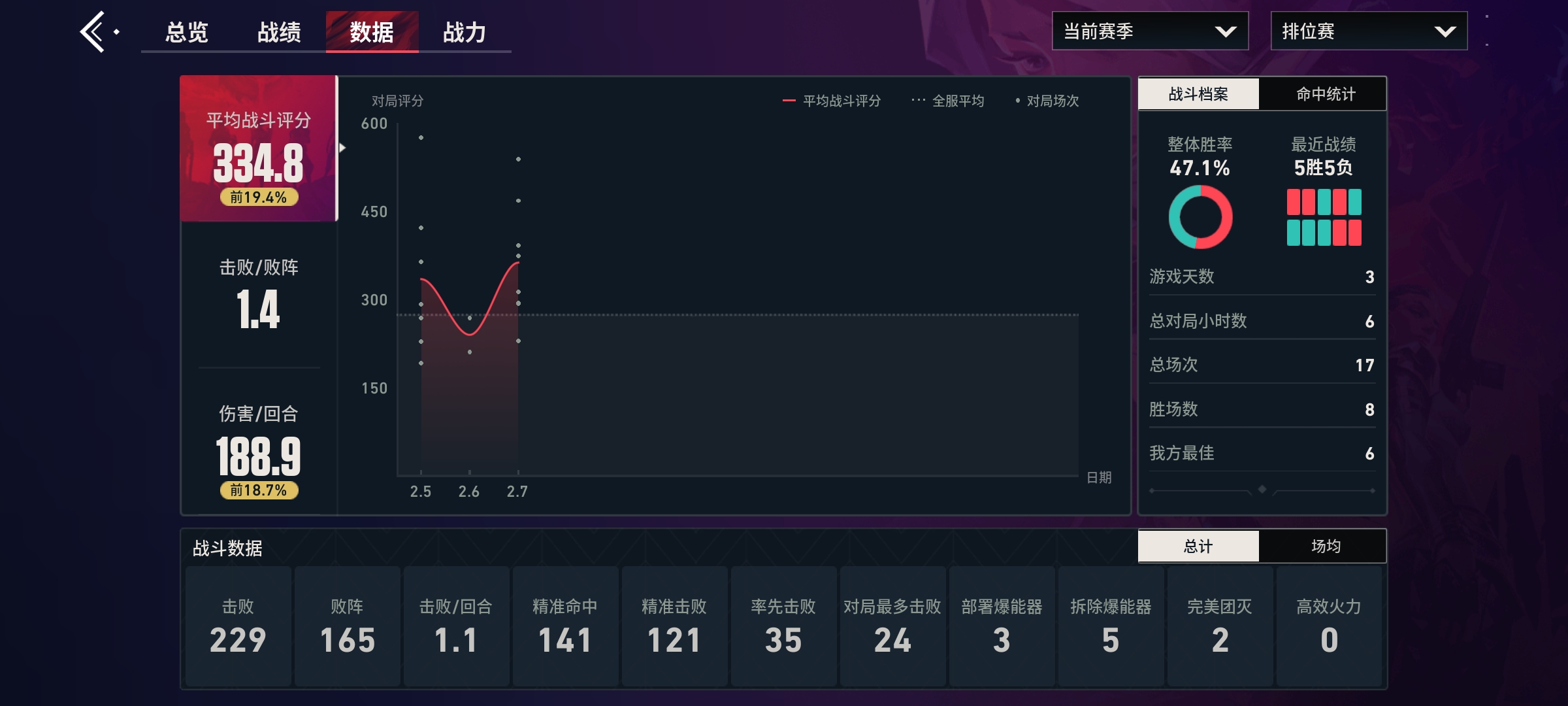Click the small arrow beside average combat score
Image resolution: width=1568 pixels, height=706 pixels.
[x=342, y=148]
